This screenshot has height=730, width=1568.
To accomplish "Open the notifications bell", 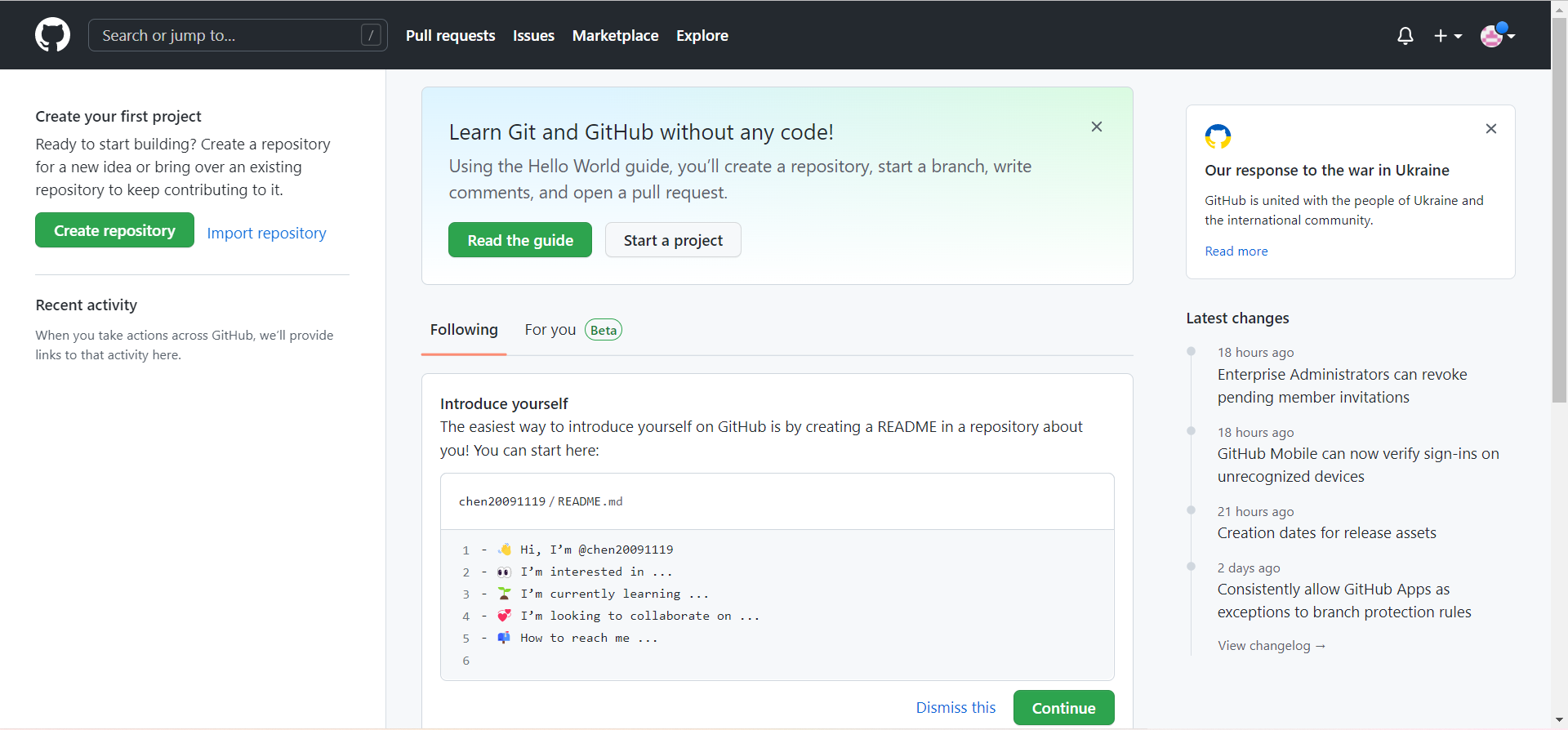I will pos(1405,36).
